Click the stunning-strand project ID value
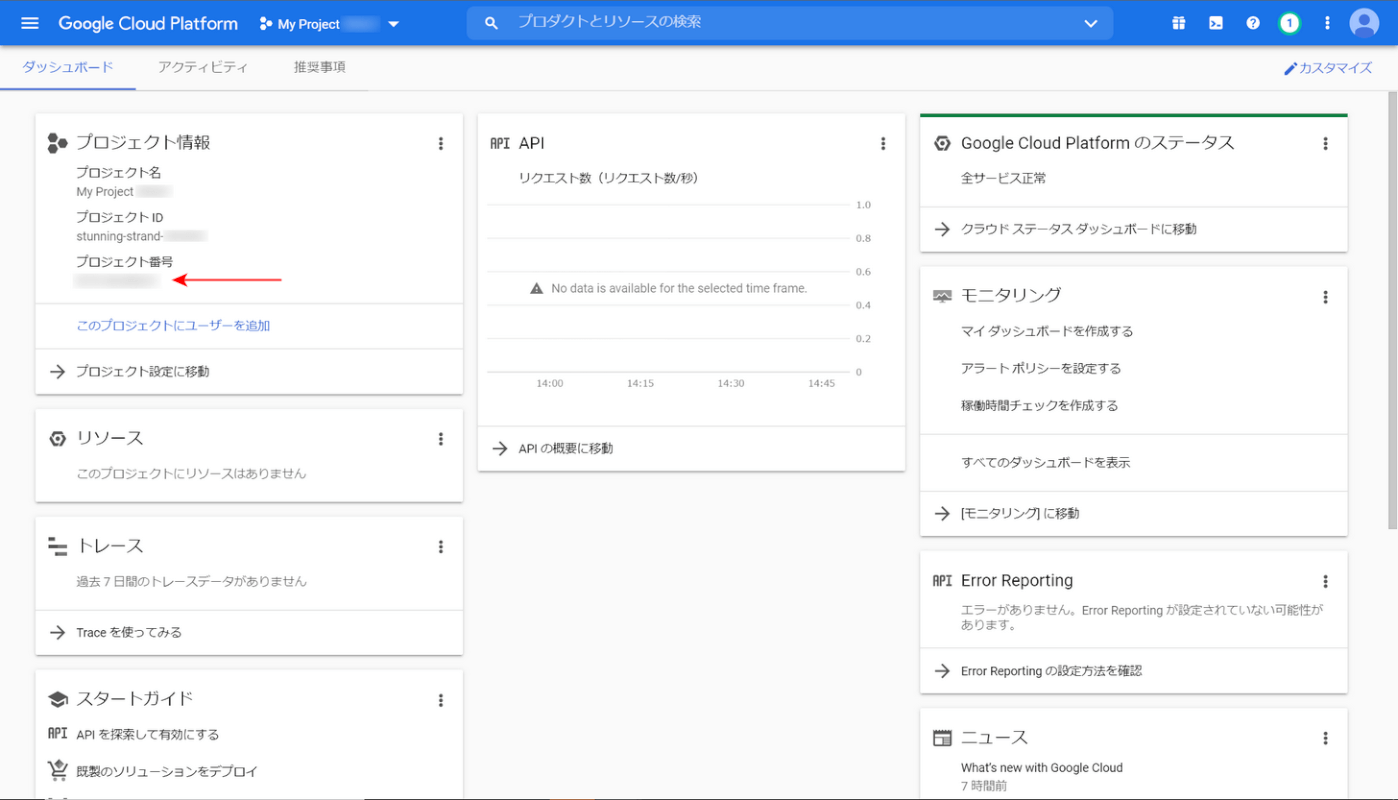Image resolution: width=1398 pixels, height=800 pixels. click(x=141, y=237)
